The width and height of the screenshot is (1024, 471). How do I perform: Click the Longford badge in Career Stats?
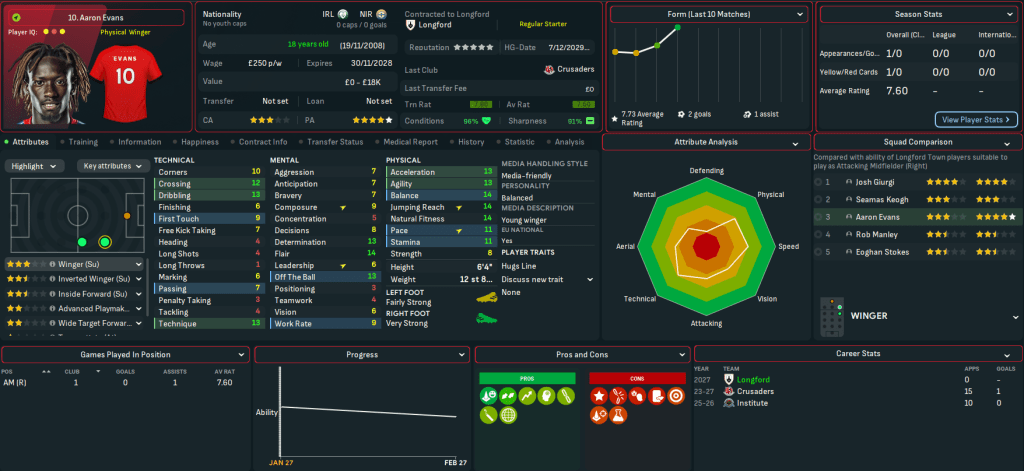tap(727, 380)
